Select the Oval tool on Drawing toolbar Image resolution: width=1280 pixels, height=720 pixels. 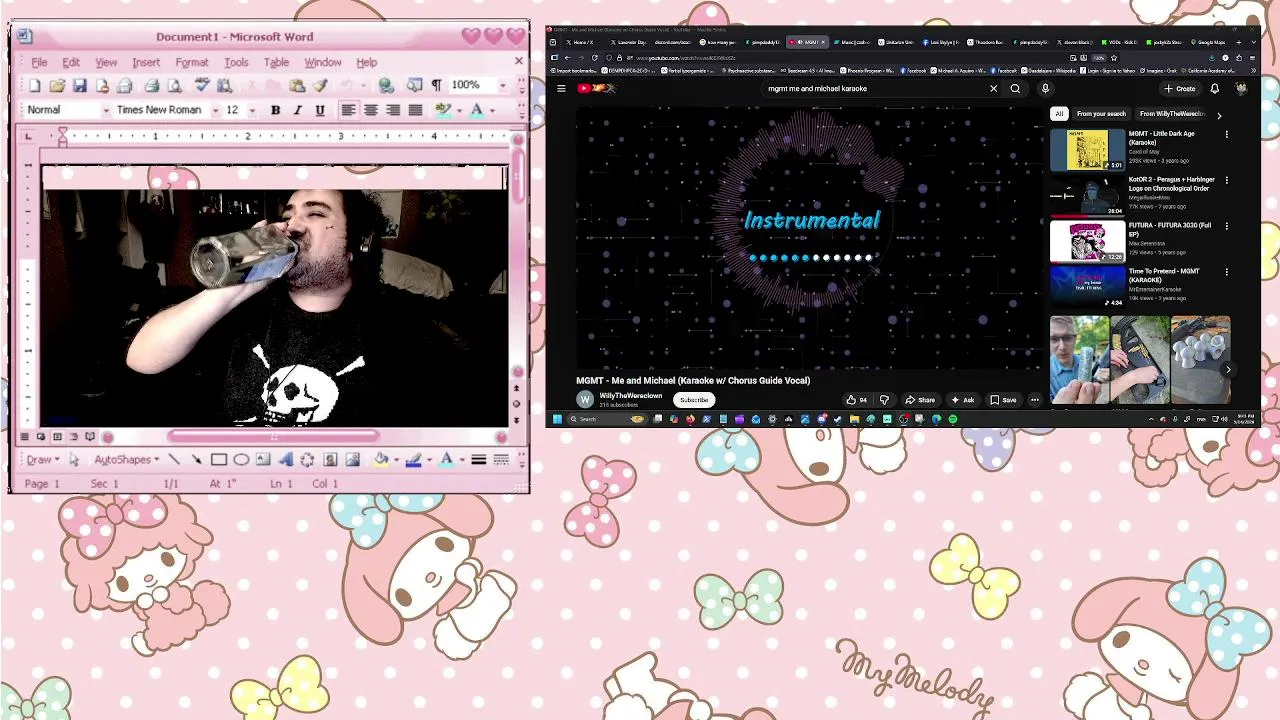point(241,460)
